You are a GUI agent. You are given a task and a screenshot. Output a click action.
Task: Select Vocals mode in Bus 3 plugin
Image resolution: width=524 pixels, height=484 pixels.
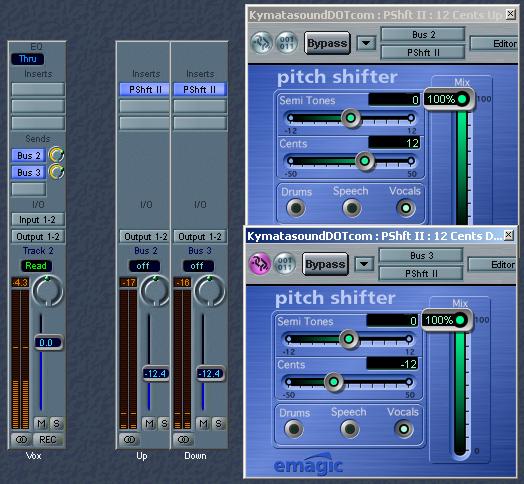404,429
